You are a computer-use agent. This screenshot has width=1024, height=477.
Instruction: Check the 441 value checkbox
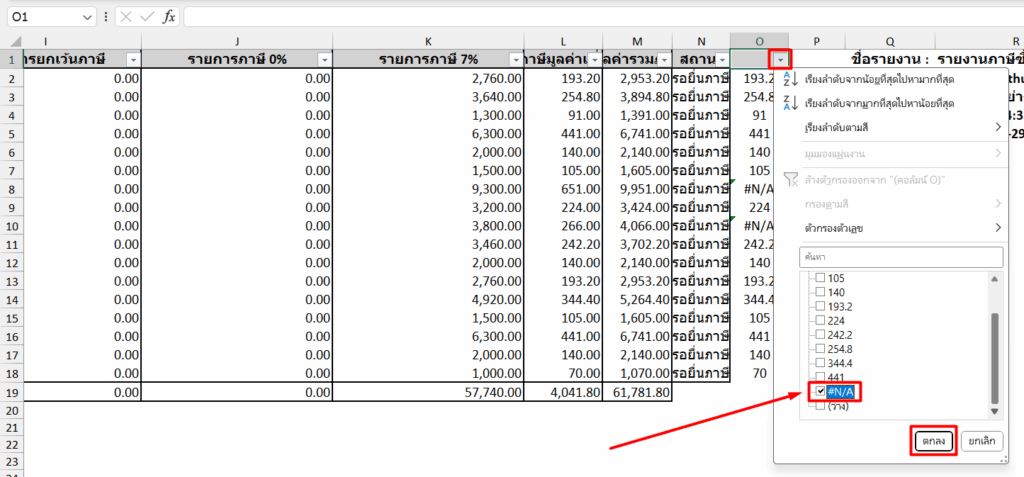pyautogui.click(x=821, y=377)
